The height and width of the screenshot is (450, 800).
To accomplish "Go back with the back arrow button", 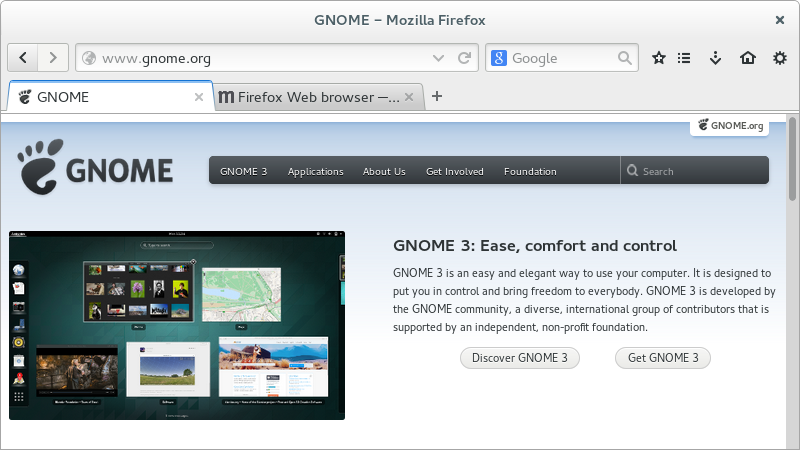I will [x=23, y=58].
